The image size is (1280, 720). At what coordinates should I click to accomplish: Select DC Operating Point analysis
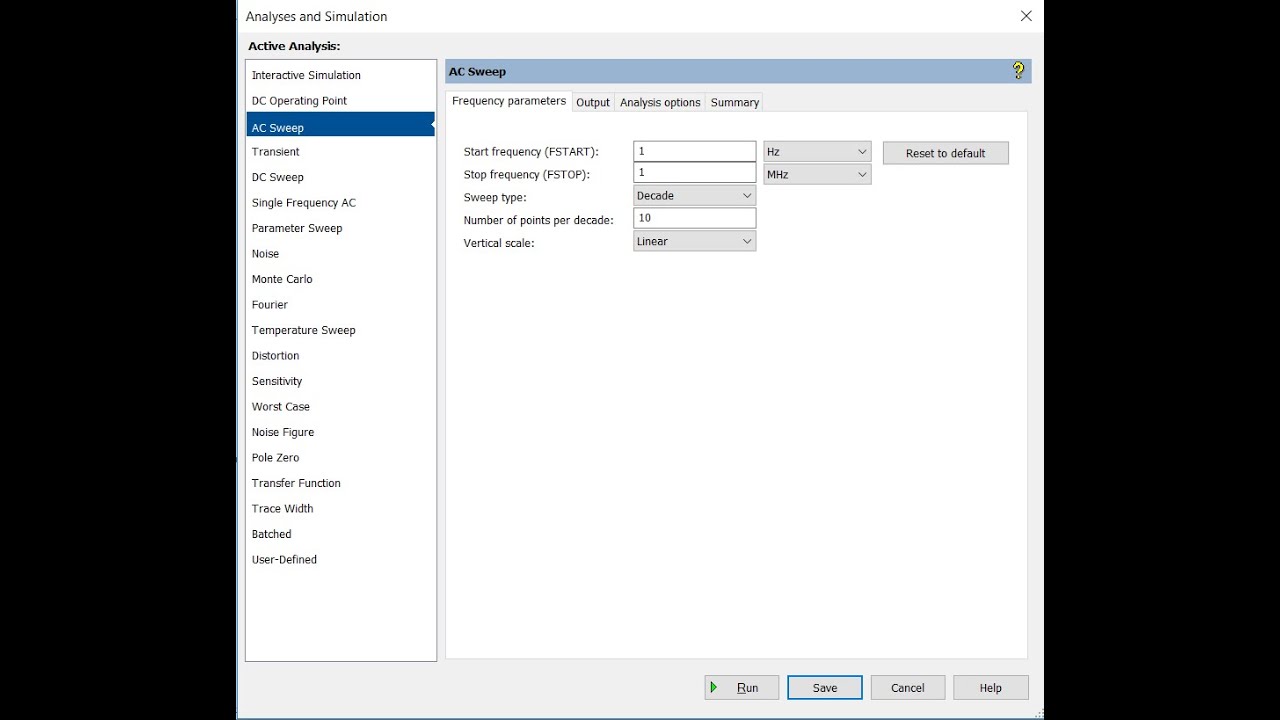click(341, 101)
